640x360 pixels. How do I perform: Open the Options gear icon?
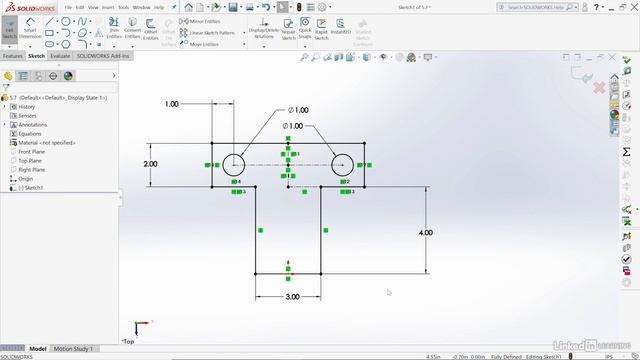322,7
